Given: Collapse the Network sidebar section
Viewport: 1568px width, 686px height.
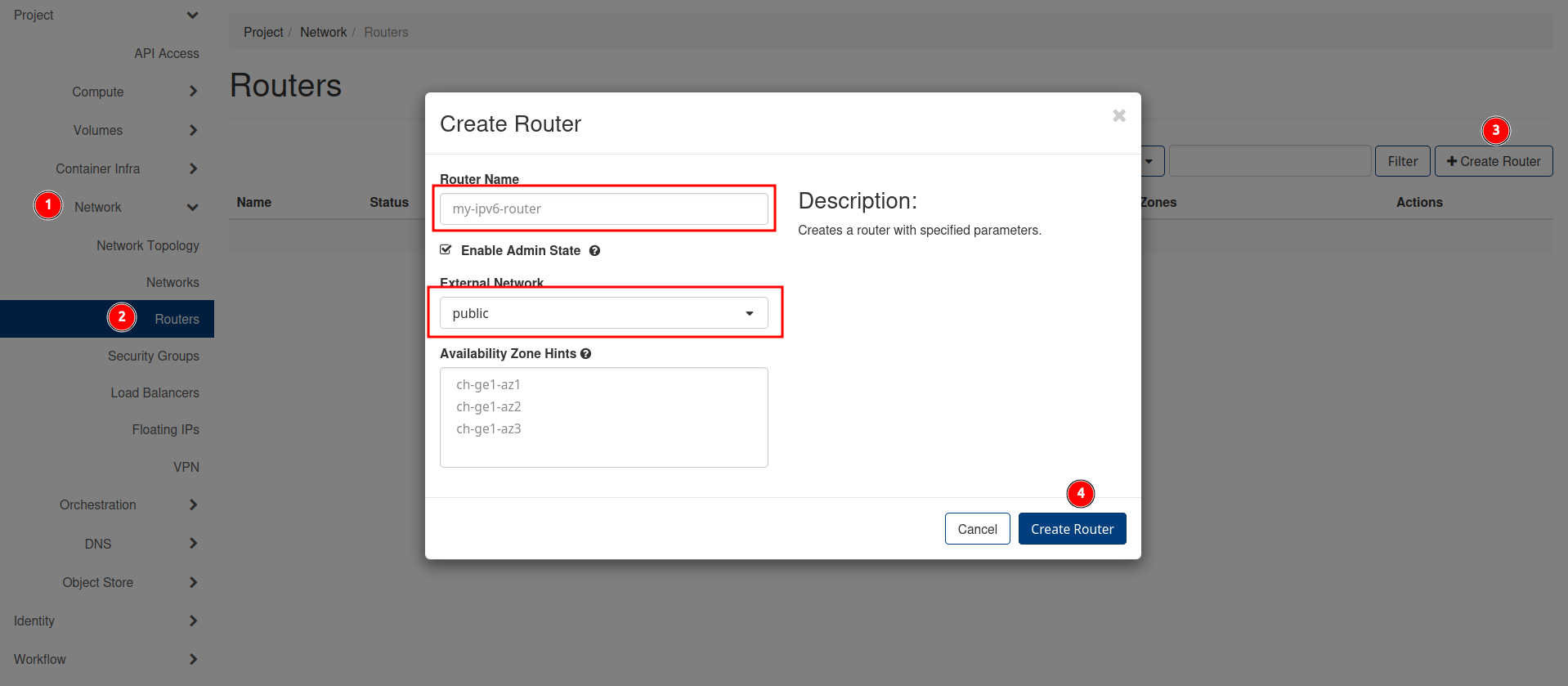Looking at the screenshot, I should click(192, 208).
